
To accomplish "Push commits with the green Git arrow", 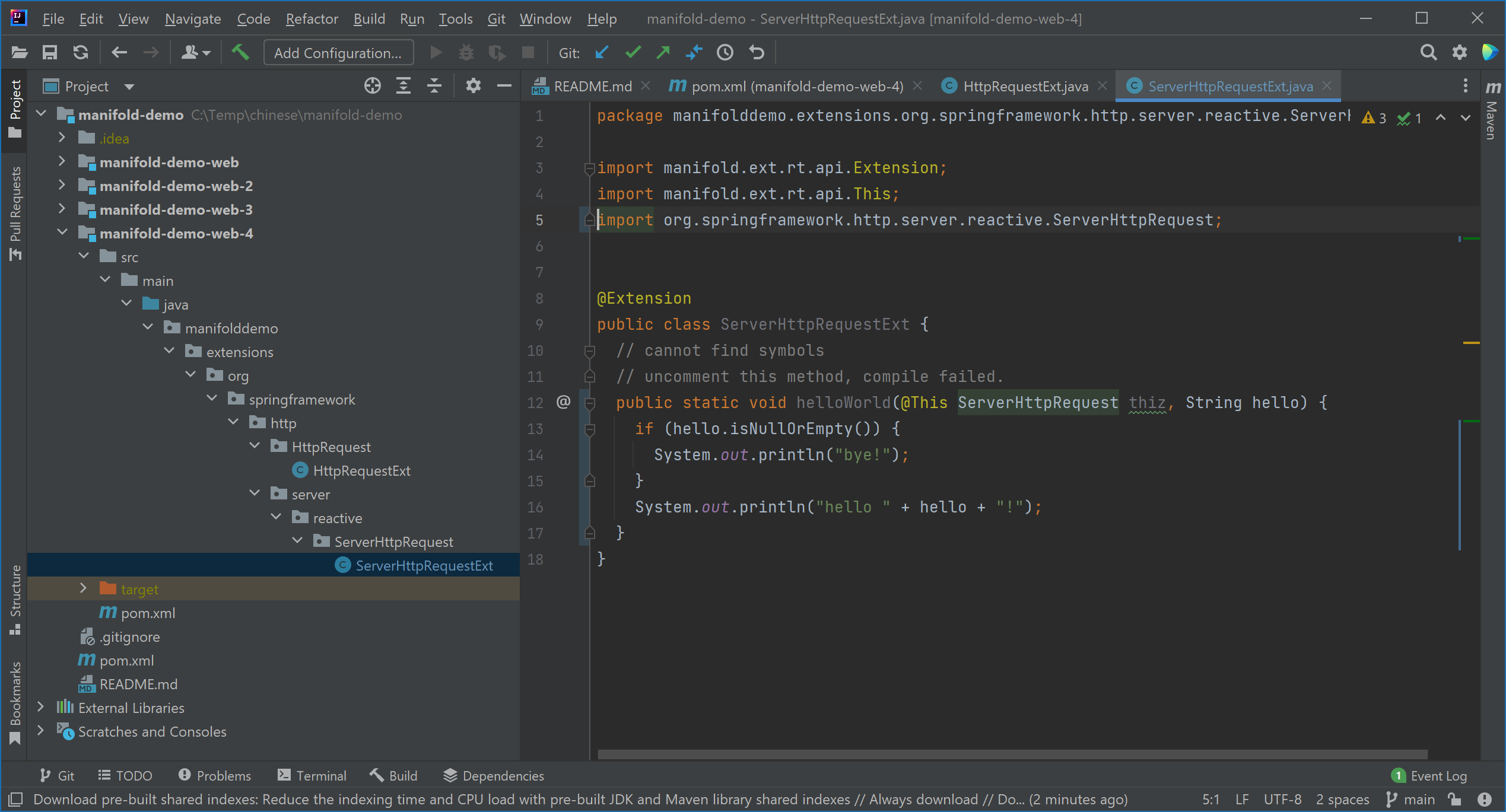I will (x=663, y=52).
